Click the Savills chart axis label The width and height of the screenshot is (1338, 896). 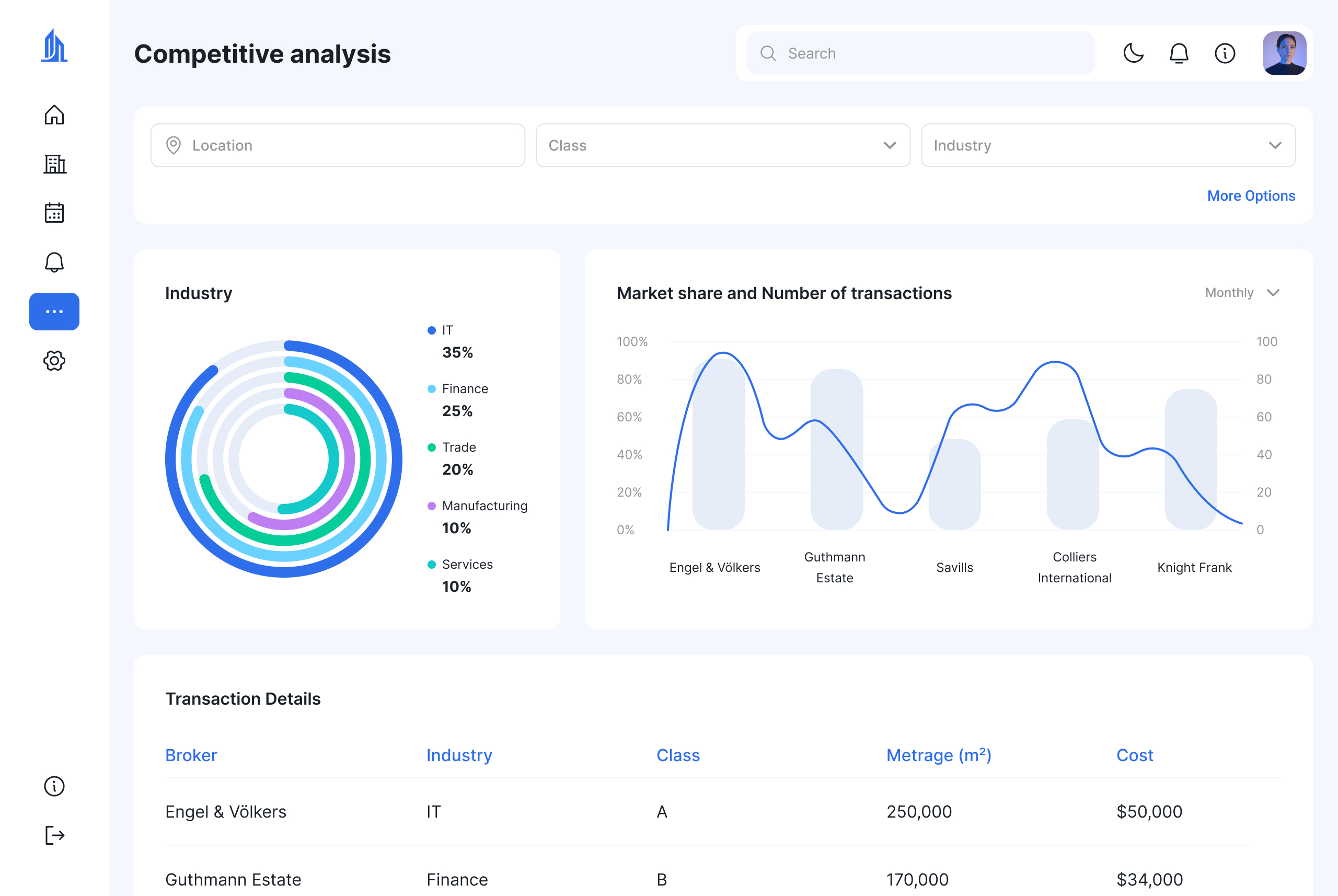954,567
